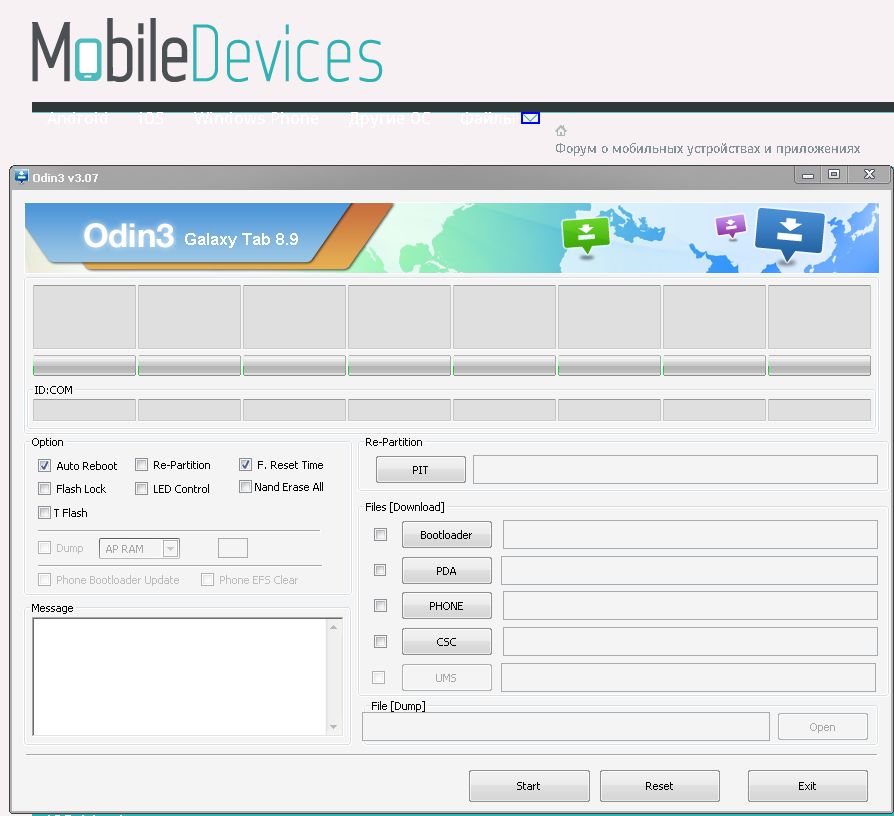Click inside the Message log box
The height and width of the screenshot is (816, 894).
(180, 677)
